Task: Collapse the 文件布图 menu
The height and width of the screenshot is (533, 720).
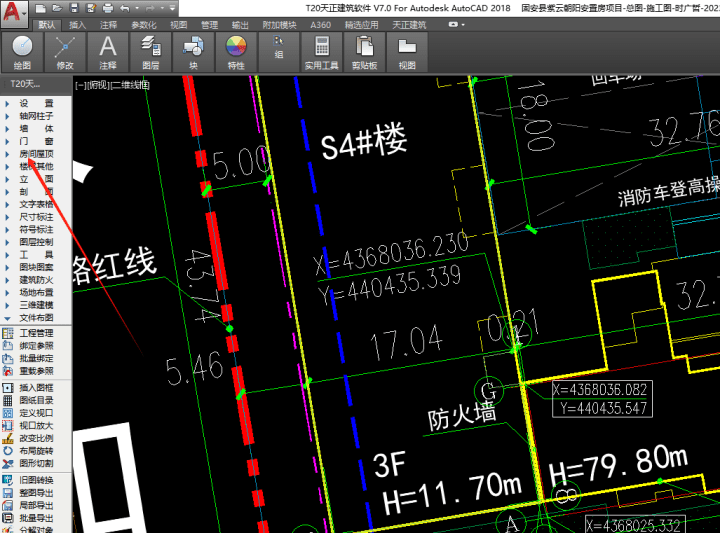Action: click(x=36, y=318)
